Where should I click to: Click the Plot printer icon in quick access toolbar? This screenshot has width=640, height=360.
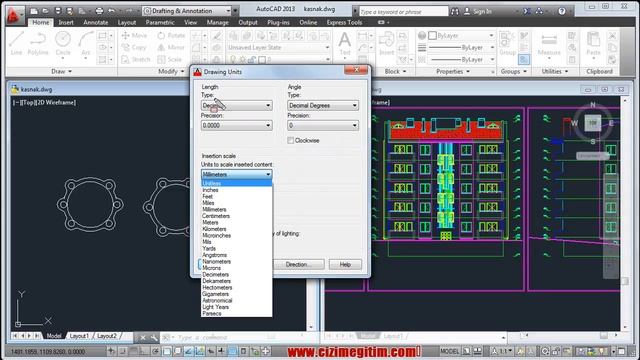click(99, 11)
